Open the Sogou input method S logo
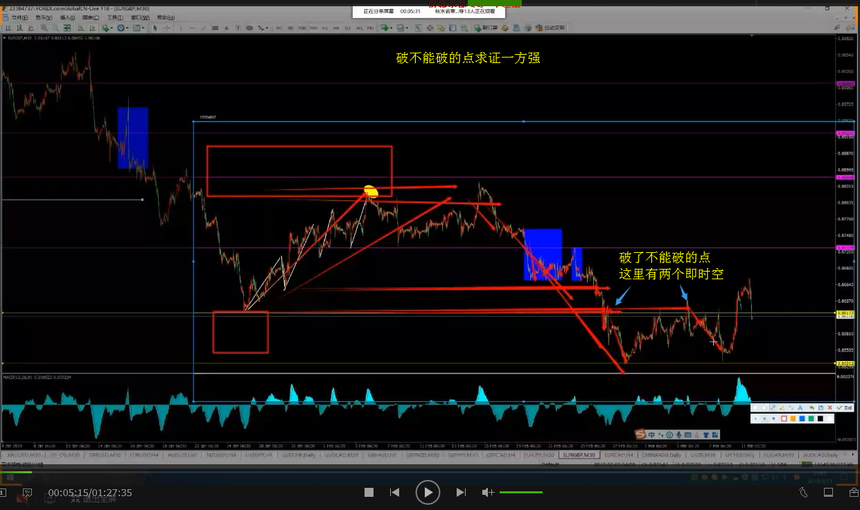 click(640, 434)
